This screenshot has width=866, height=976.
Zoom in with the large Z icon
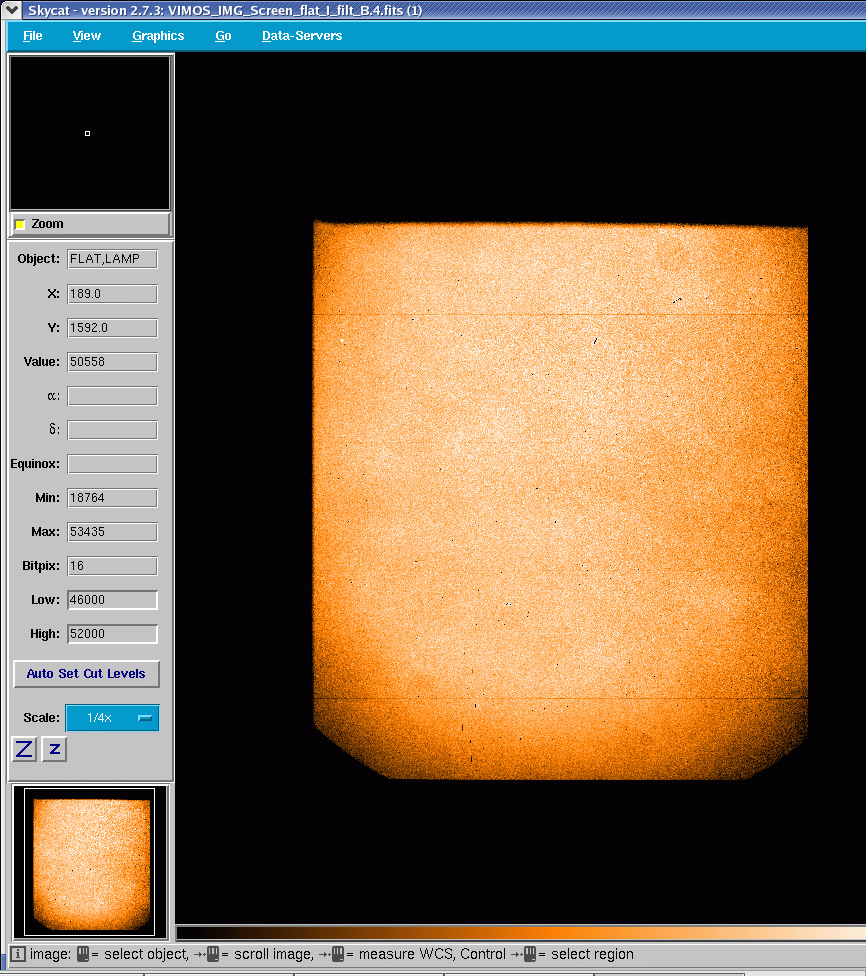[x=24, y=749]
